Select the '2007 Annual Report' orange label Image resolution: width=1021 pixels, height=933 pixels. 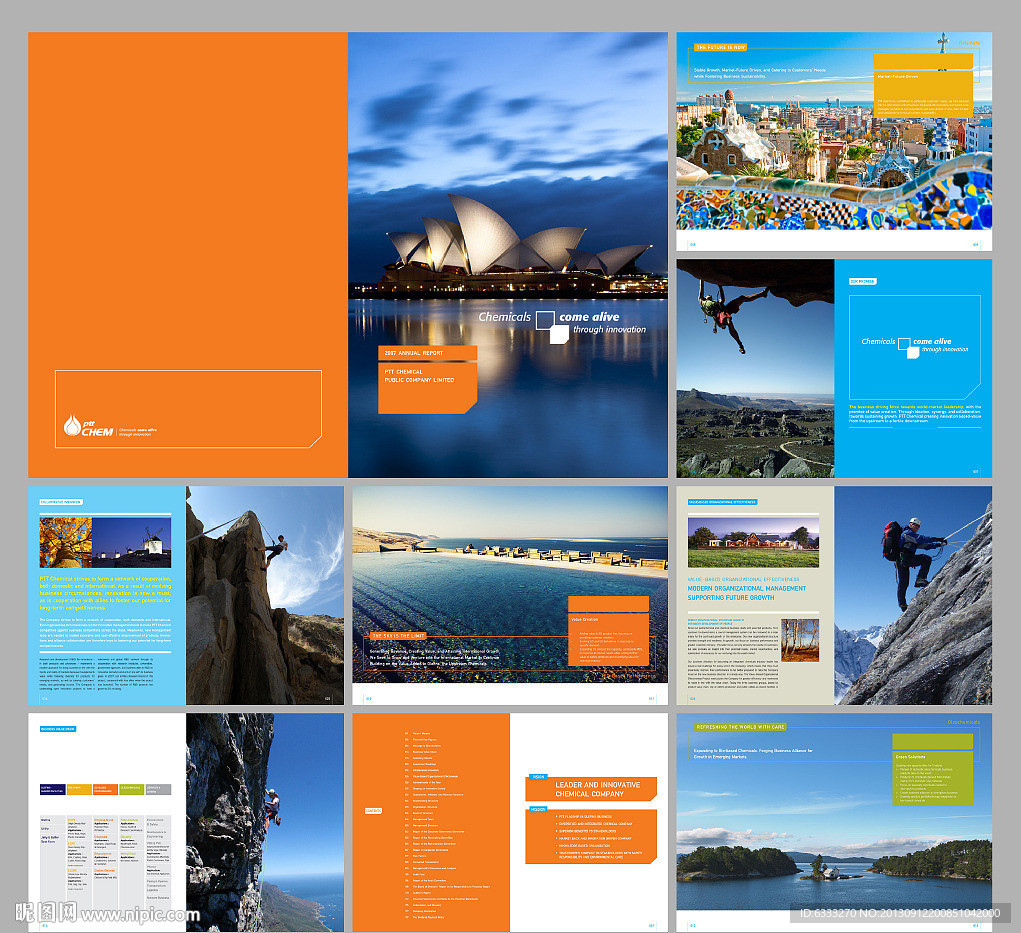[x=427, y=352]
